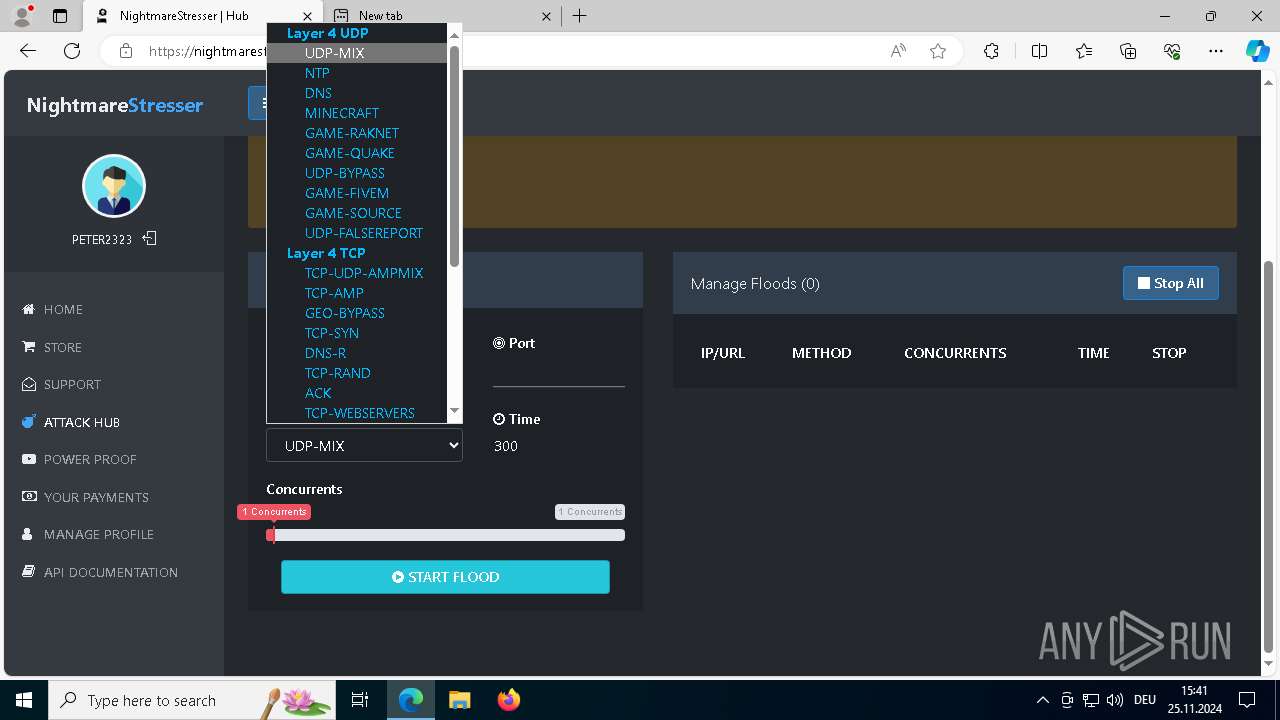Select GAME-FIVEM in the list
This screenshot has height=720, width=1280.
click(x=357, y=193)
